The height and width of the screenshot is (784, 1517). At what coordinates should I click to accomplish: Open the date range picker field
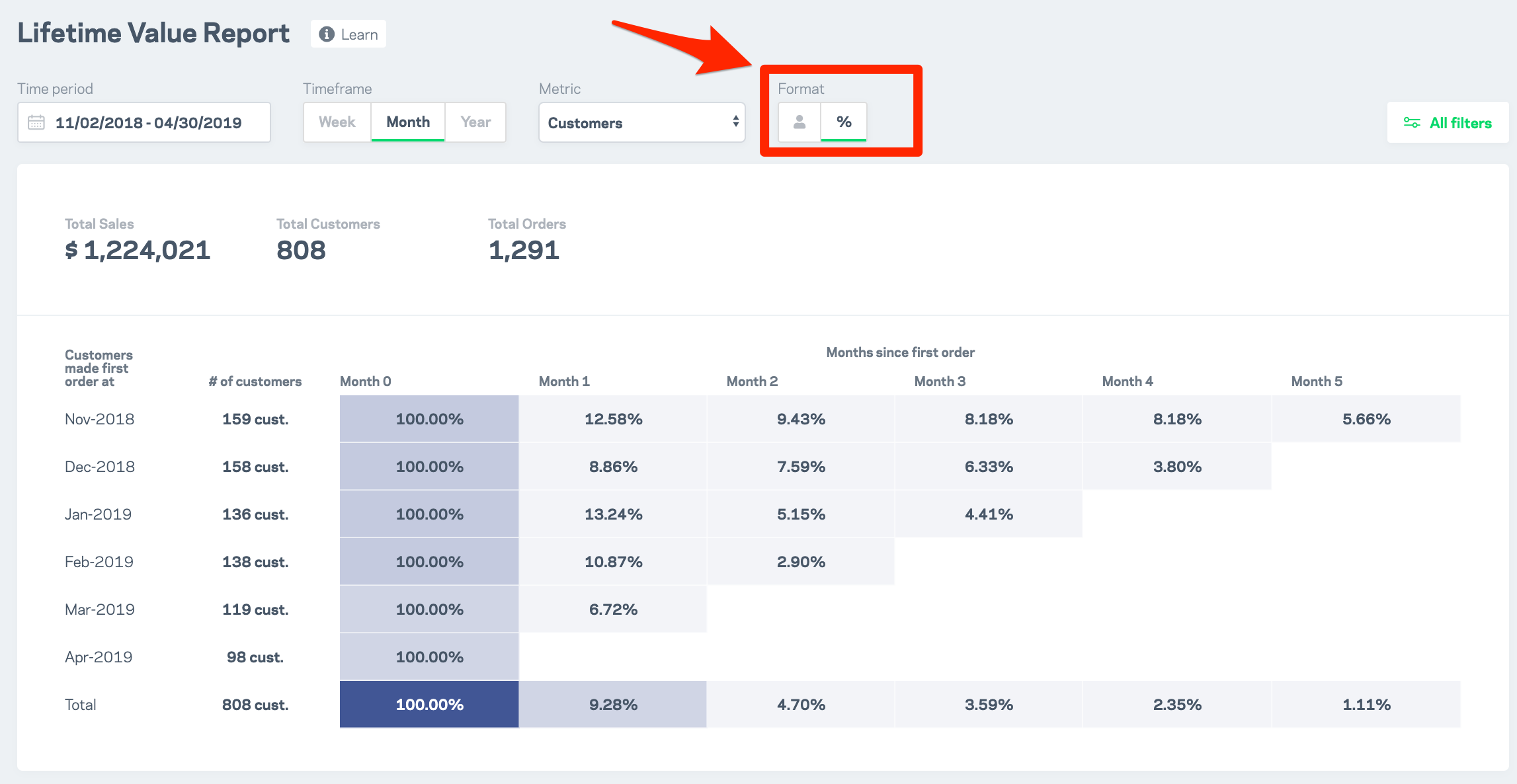(148, 123)
